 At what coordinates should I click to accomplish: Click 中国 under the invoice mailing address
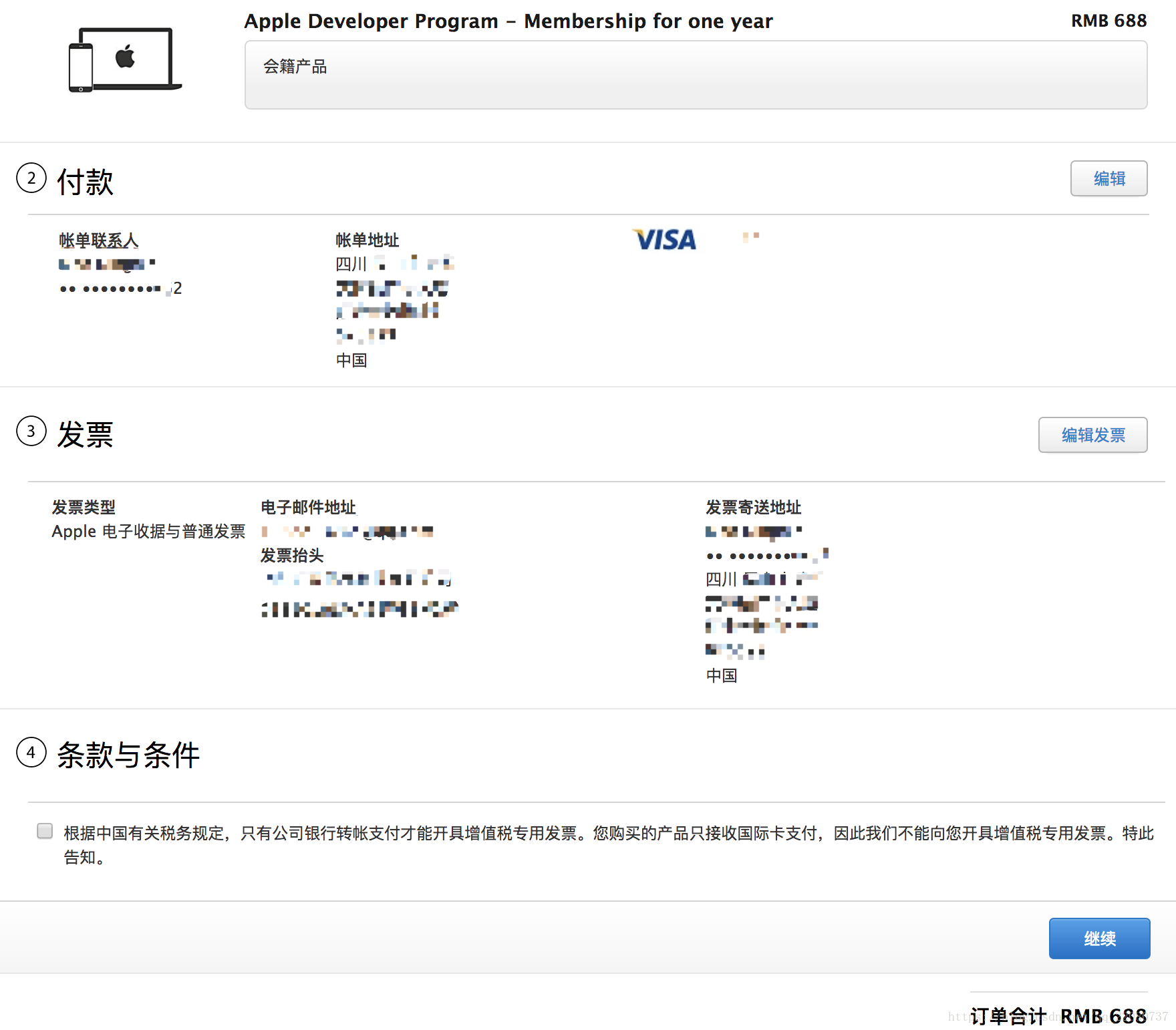(x=722, y=675)
